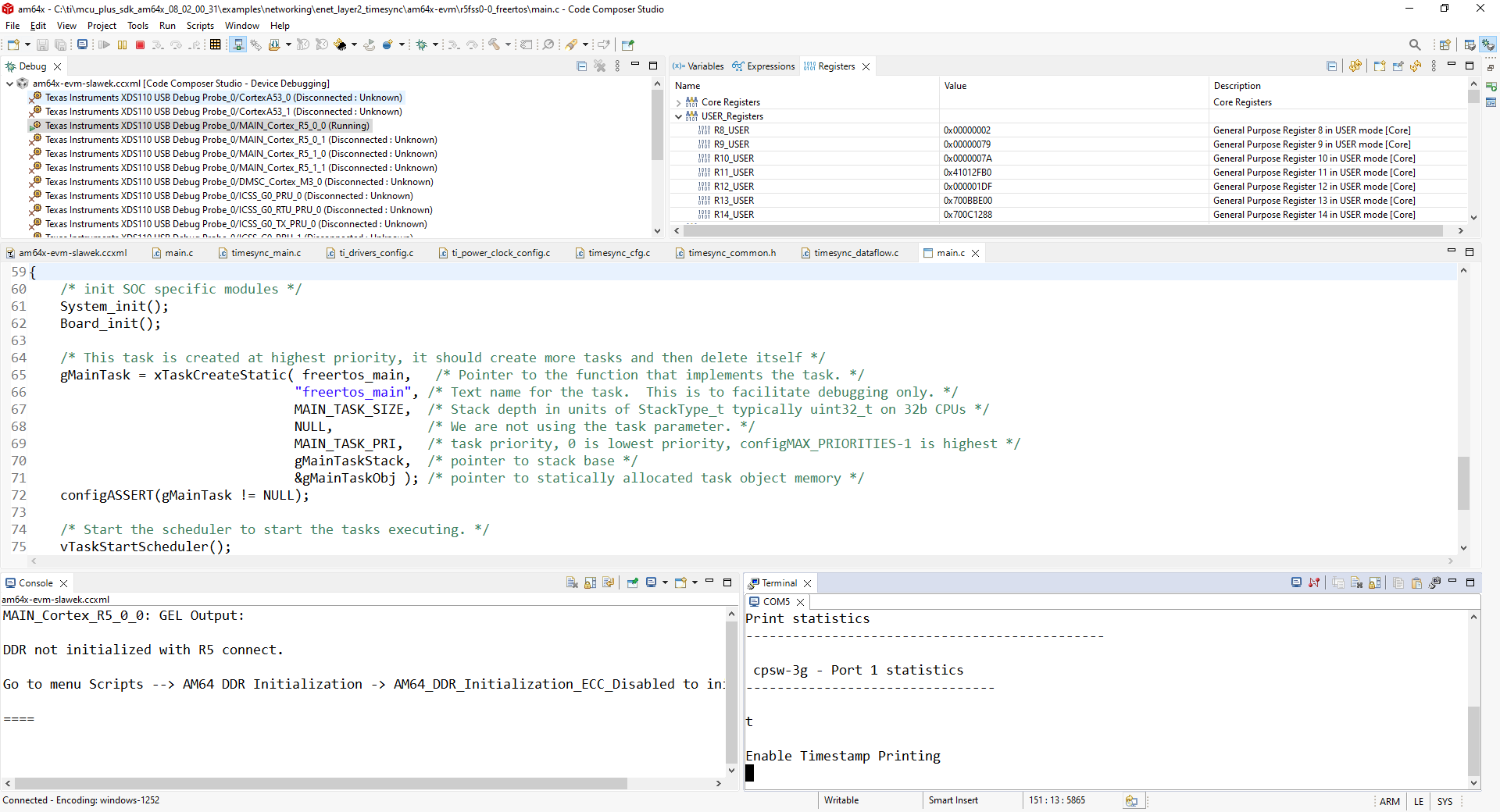Switch to the CCS Debug perspective icon
The image size is (1500, 812).
tap(1488, 45)
